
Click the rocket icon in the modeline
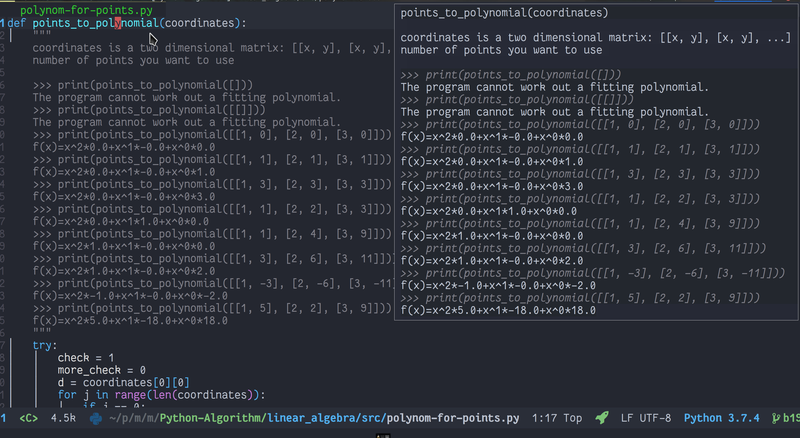tap(602, 418)
